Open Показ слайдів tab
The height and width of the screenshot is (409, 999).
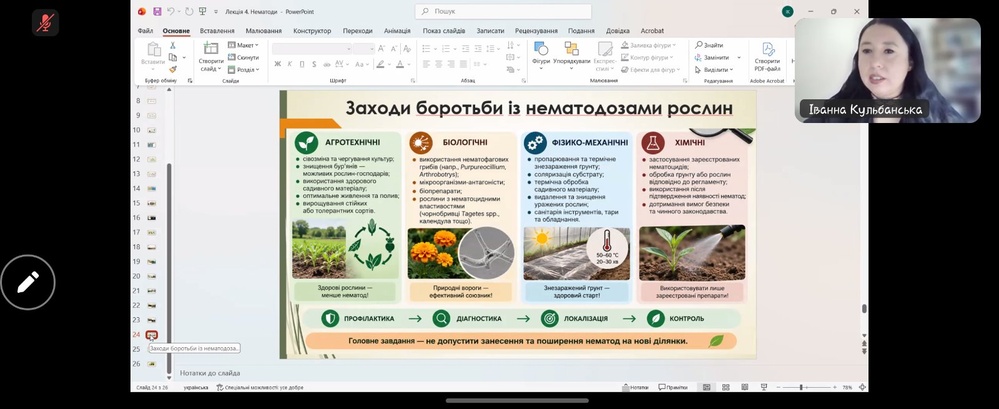point(444,31)
